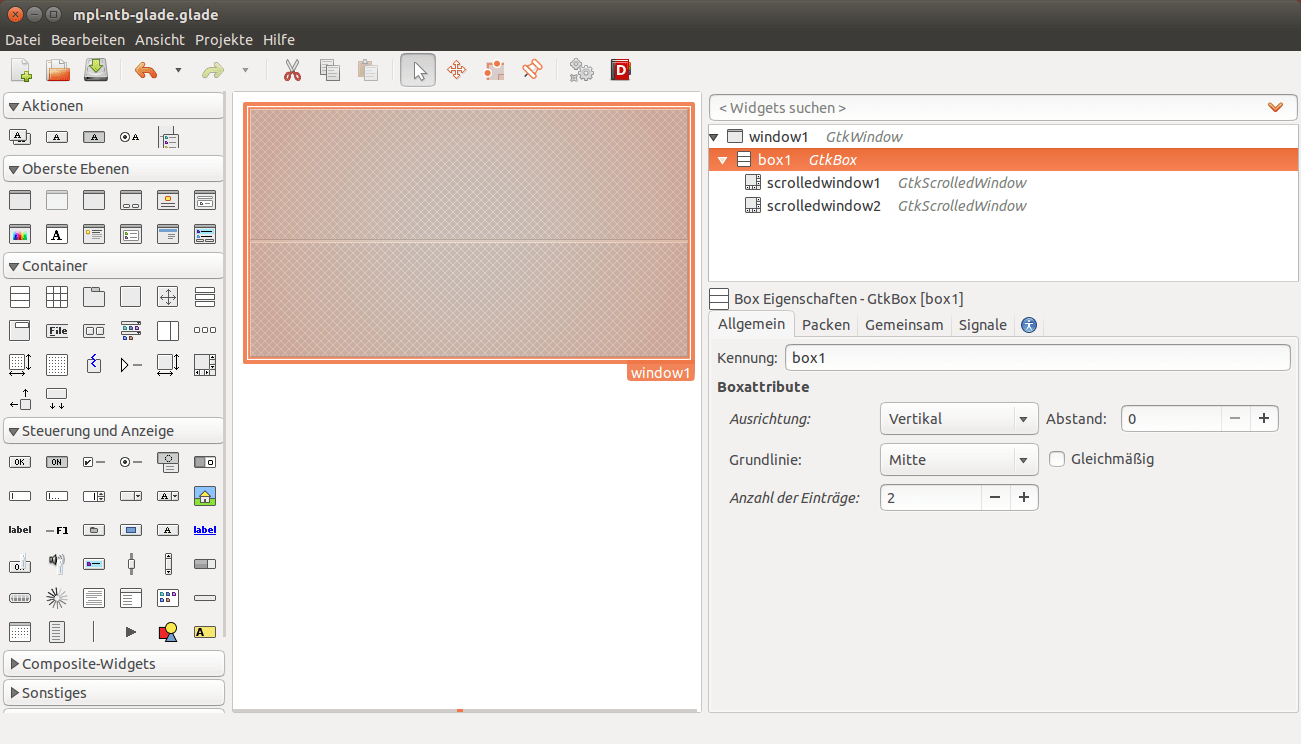Screen dimensions: 1301x744
Task: Click the Redo arrow button
Action: 212,69
